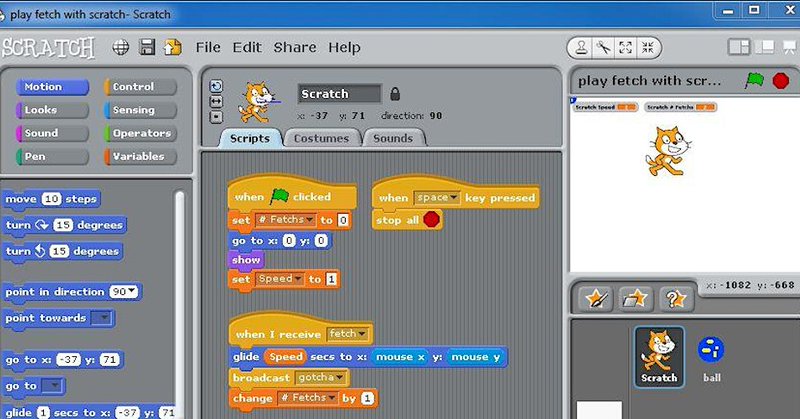Screen dimensions: 800x419
Task: Open the point towards dropdown
Action: (102, 318)
